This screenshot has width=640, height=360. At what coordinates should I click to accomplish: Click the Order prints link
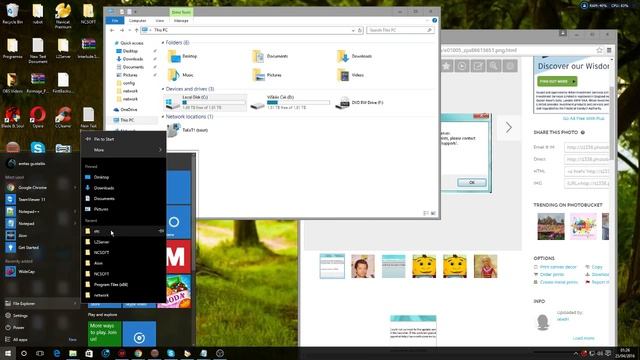click(x=552, y=274)
